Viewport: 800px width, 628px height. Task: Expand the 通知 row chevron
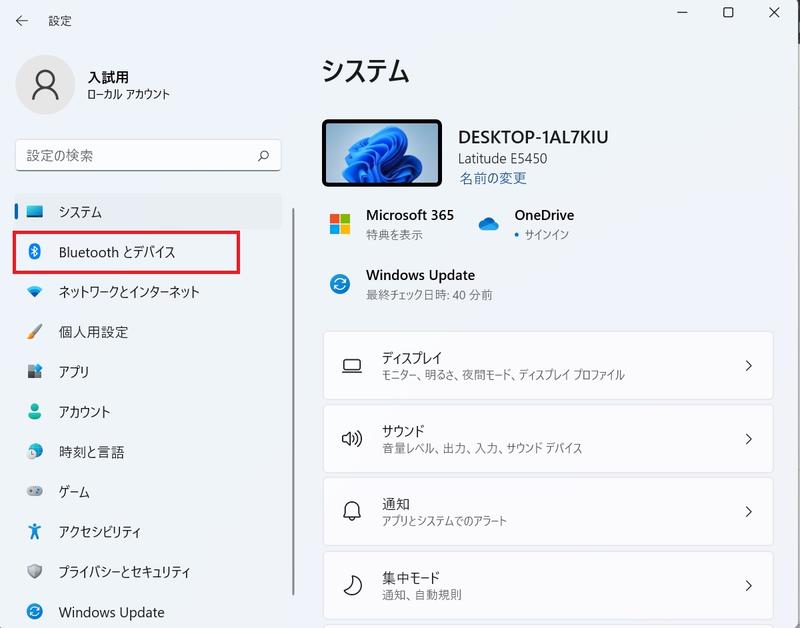[x=748, y=512]
